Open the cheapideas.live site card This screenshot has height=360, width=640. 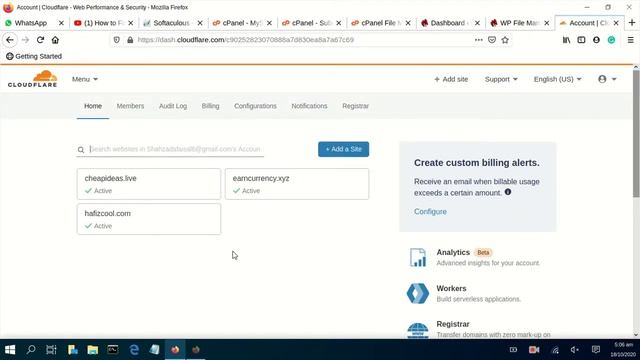coord(149,184)
